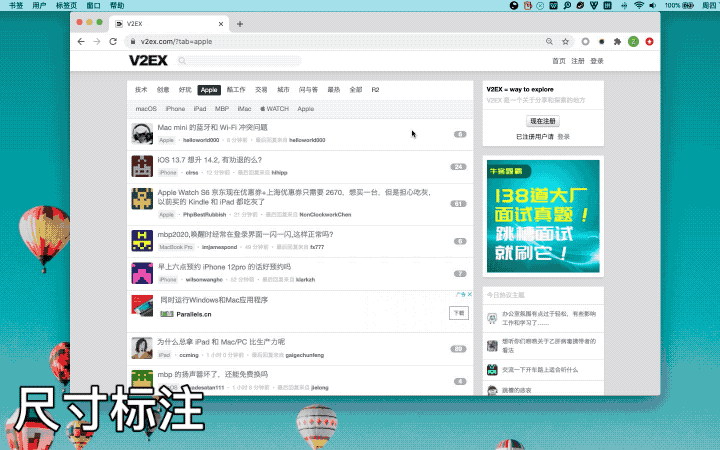720x450 pixels.
Task: Switch to the 交易 tab
Action: pos(261,90)
